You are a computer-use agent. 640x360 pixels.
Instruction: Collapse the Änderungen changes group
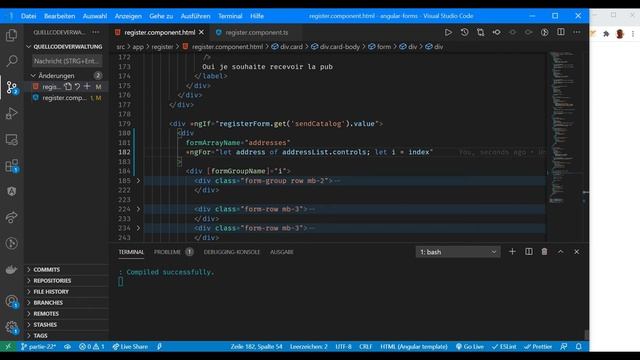click(33, 76)
